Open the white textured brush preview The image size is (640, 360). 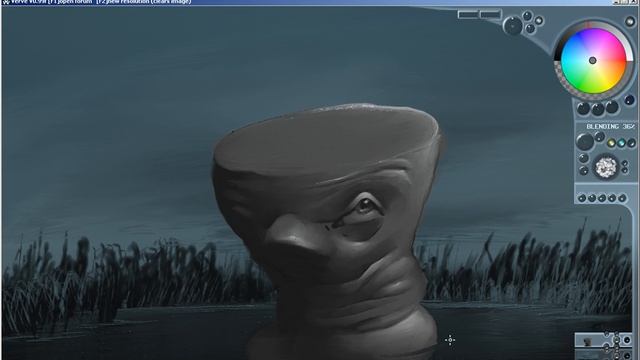605,167
